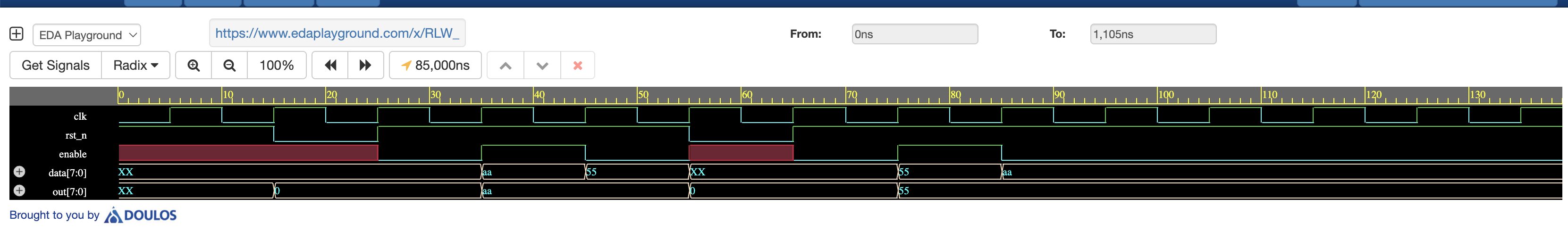The width and height of the screenshot is (1568, 248).
Task: Open the edaplayground.com/x/RLW_ link
Action: click(x=337, y=33)
